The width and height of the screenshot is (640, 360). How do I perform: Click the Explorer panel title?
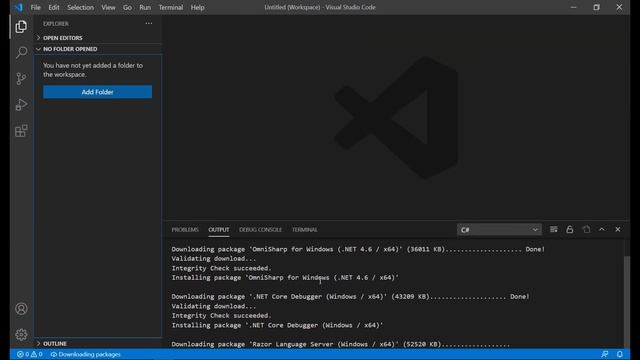tap(56, 24)
